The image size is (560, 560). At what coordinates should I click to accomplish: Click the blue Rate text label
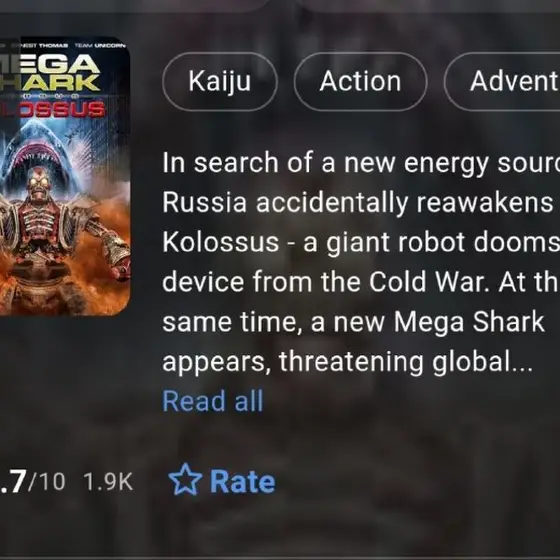(242, 481)
